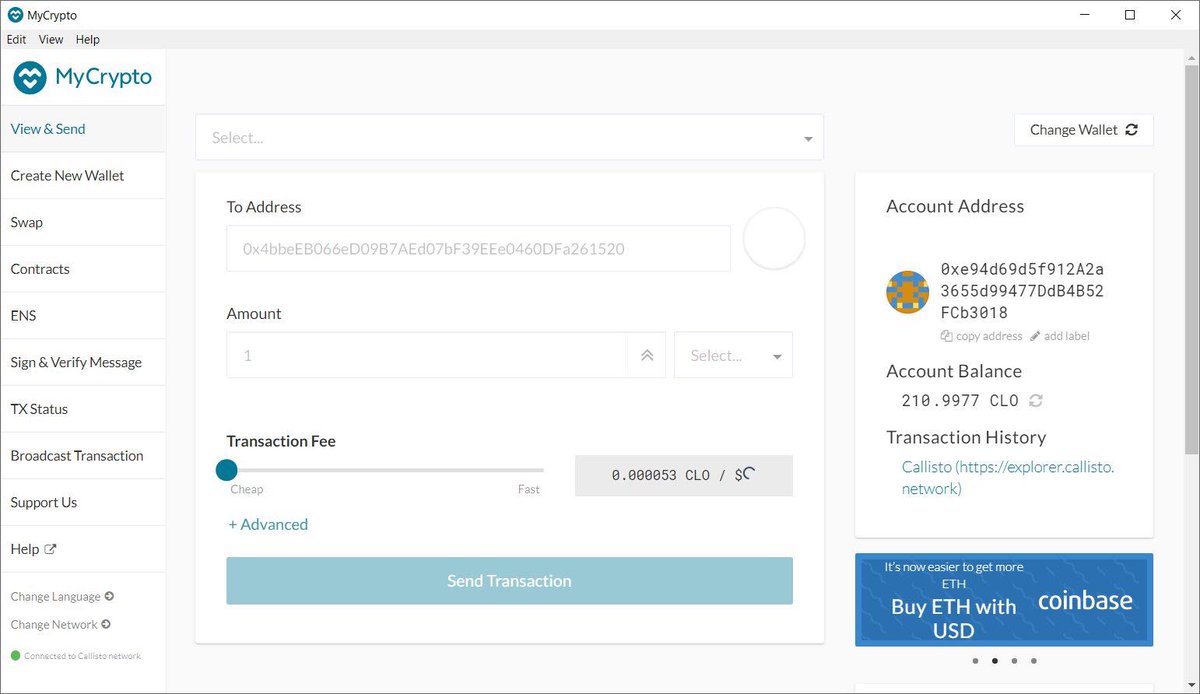Click the copy address icon

(x=946, y=336)
